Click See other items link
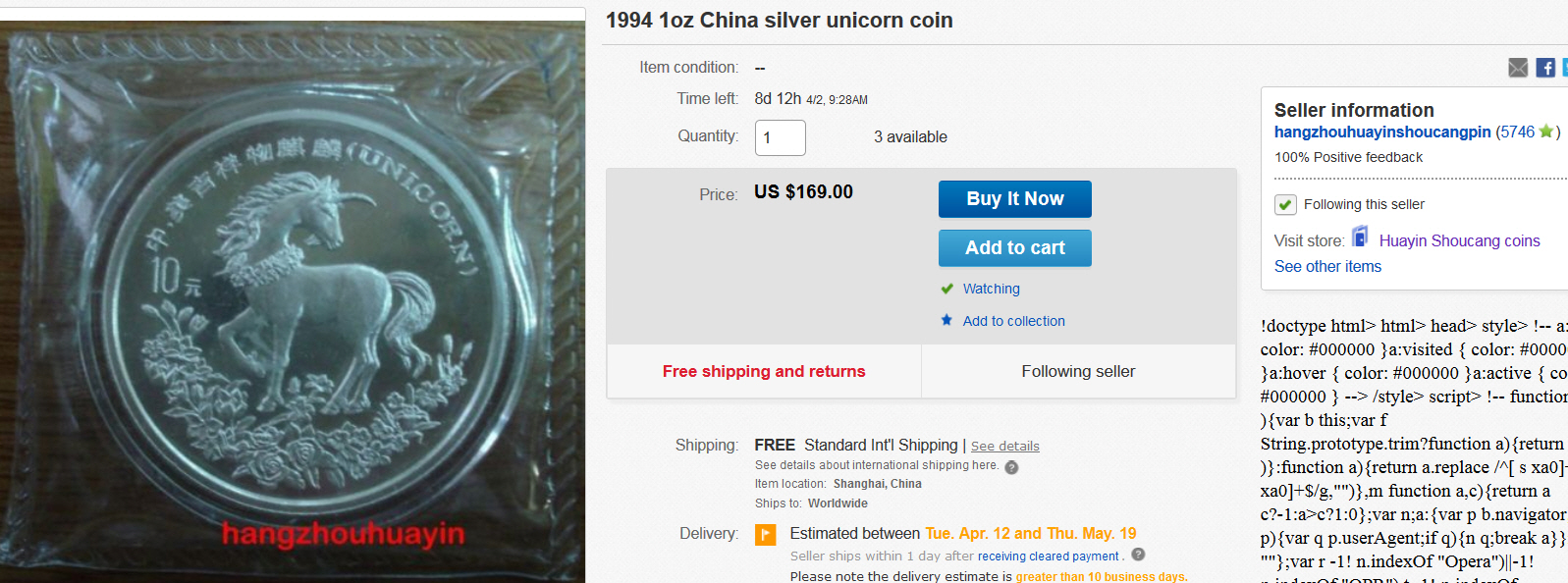 [x=1327, y=266]
